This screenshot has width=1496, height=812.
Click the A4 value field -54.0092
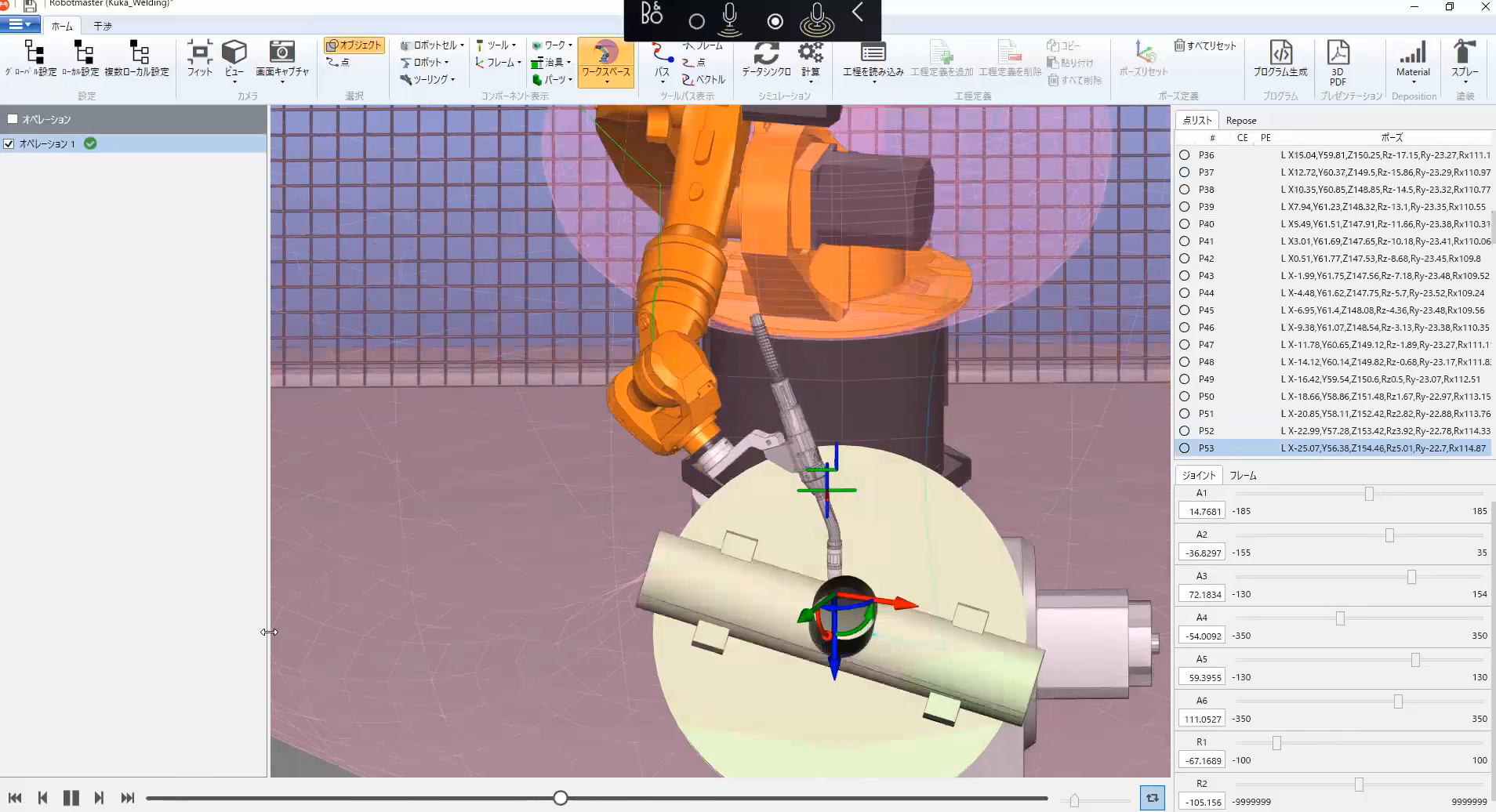coord(1203,636)
